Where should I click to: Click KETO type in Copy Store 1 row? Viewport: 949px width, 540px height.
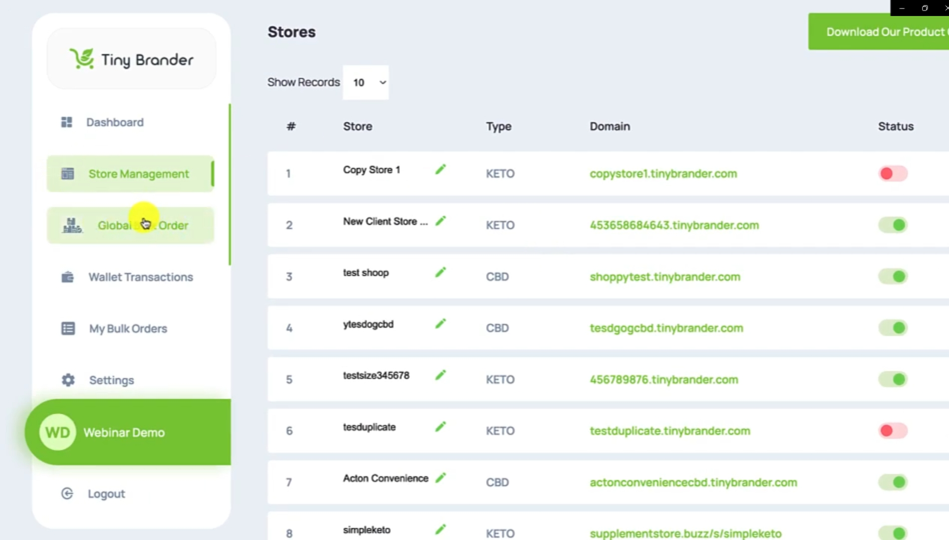coord(500,174)
